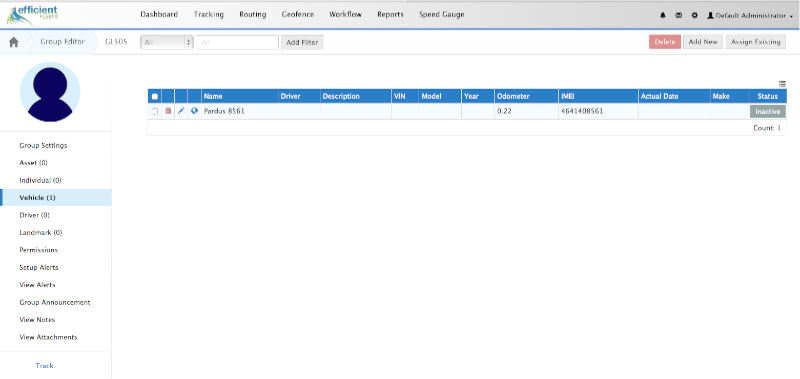The image size is (800, 379).
Task: Open the filter field dropdown showing All
Action: [x=166, y=42]
